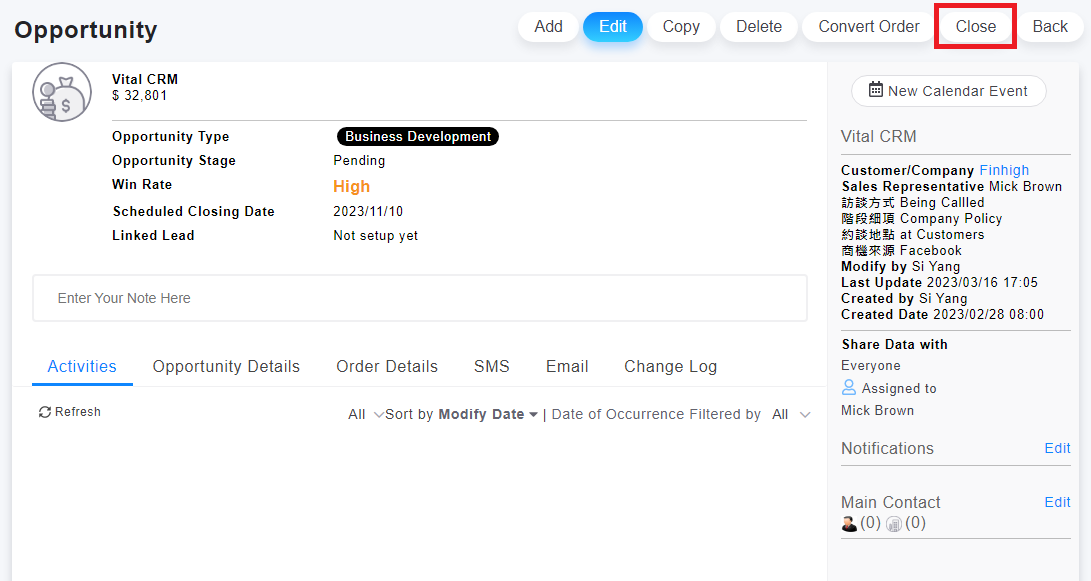Click the Assigned to person icon
Image resolution: width=1091 pixels, height=581 pixels.
(x=849, y=388)
